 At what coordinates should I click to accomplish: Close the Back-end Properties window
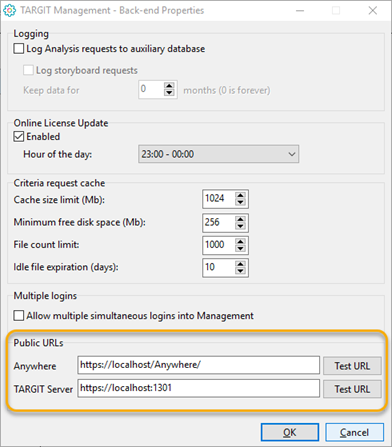373,11
